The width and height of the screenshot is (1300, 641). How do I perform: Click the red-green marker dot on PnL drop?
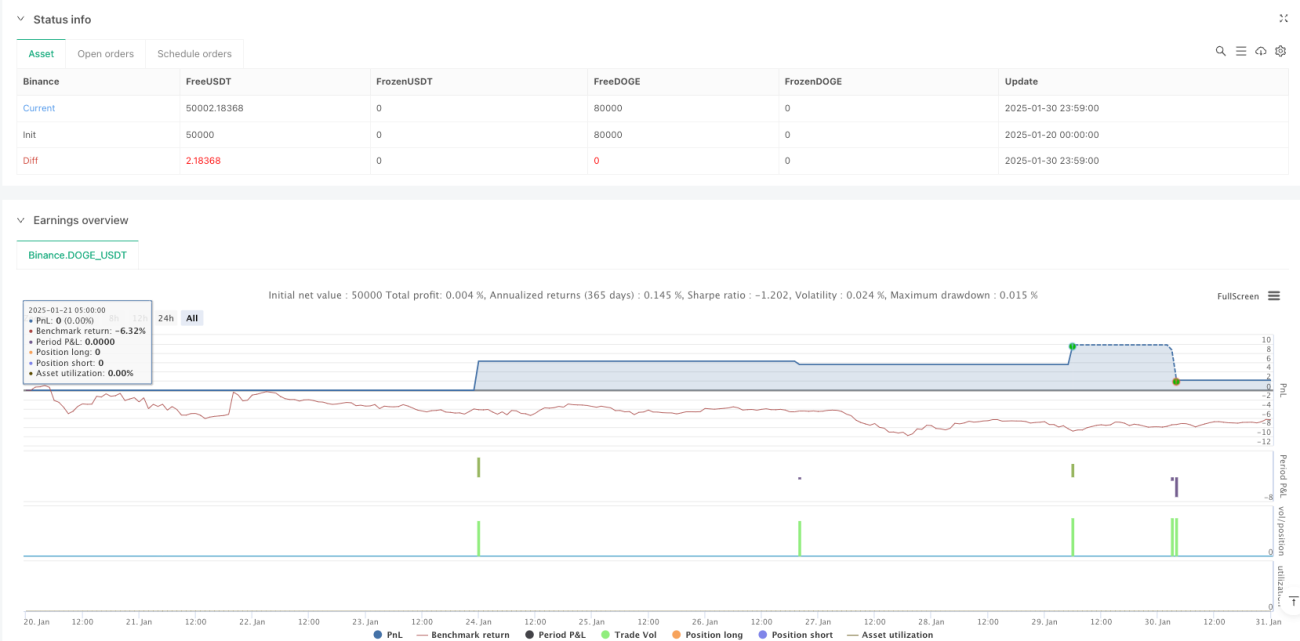pyautogui.click(x=1176, y=381)
